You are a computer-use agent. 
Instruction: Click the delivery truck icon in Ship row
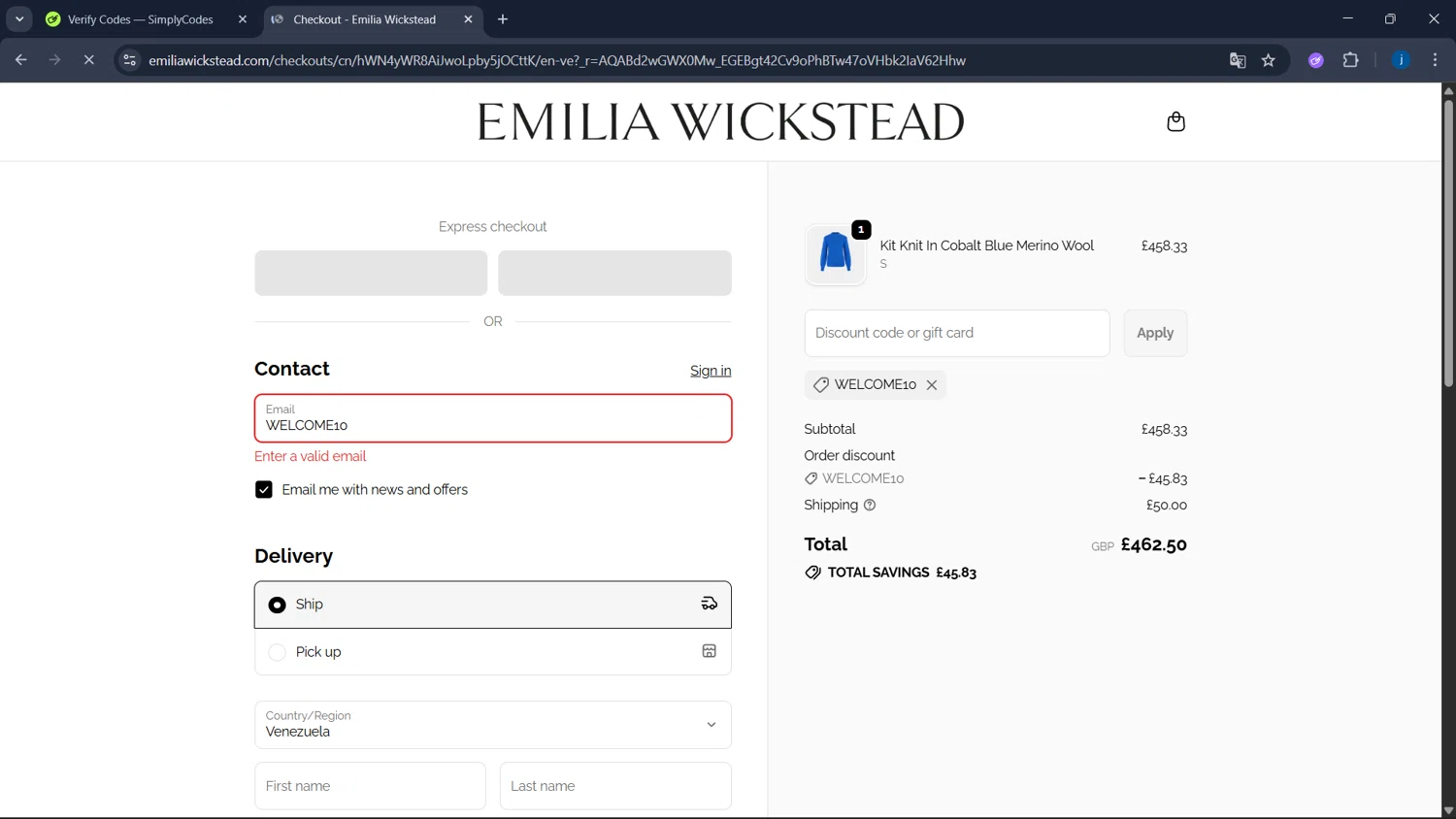click(x=710, y=604)
